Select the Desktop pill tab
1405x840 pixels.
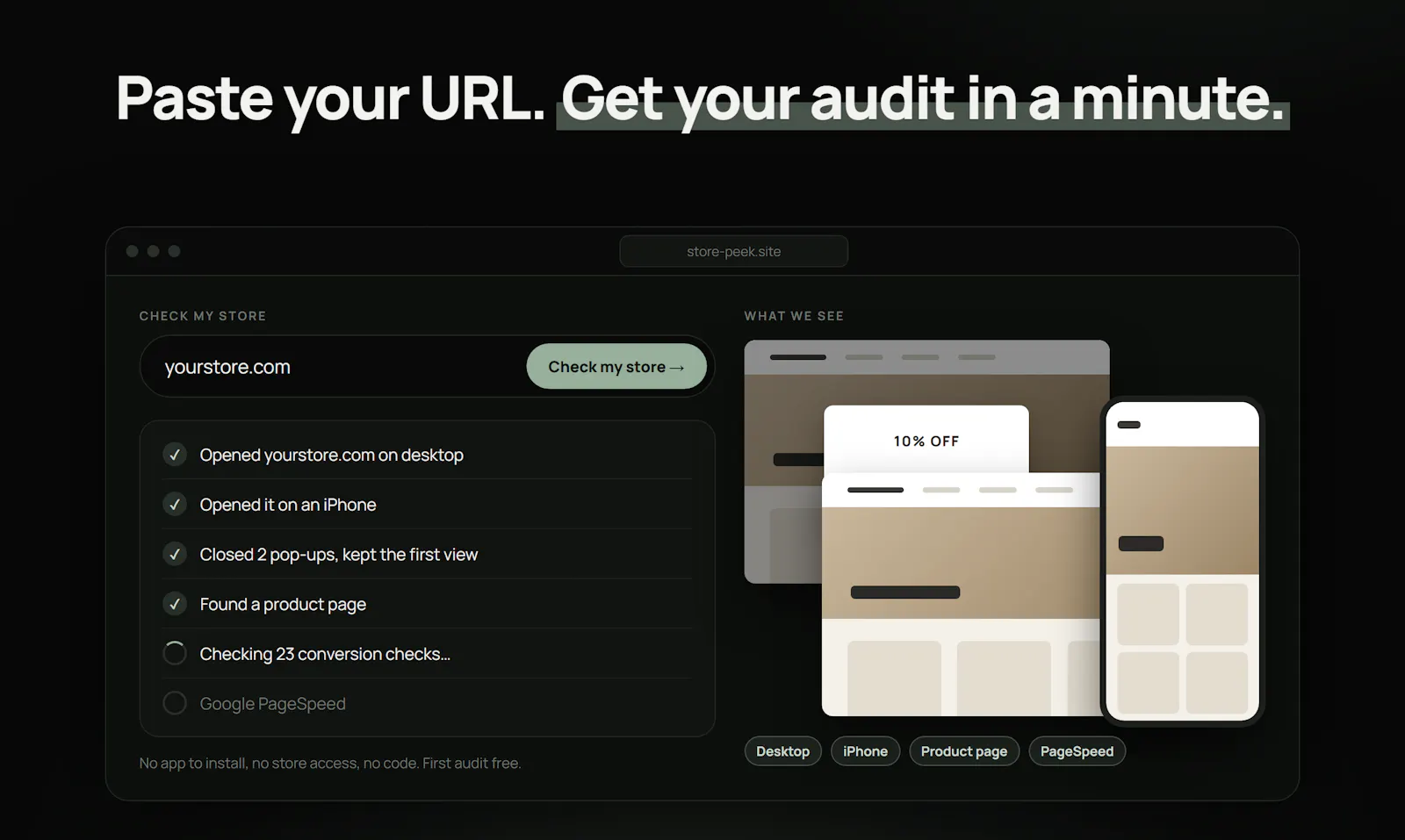click(782, 751)
